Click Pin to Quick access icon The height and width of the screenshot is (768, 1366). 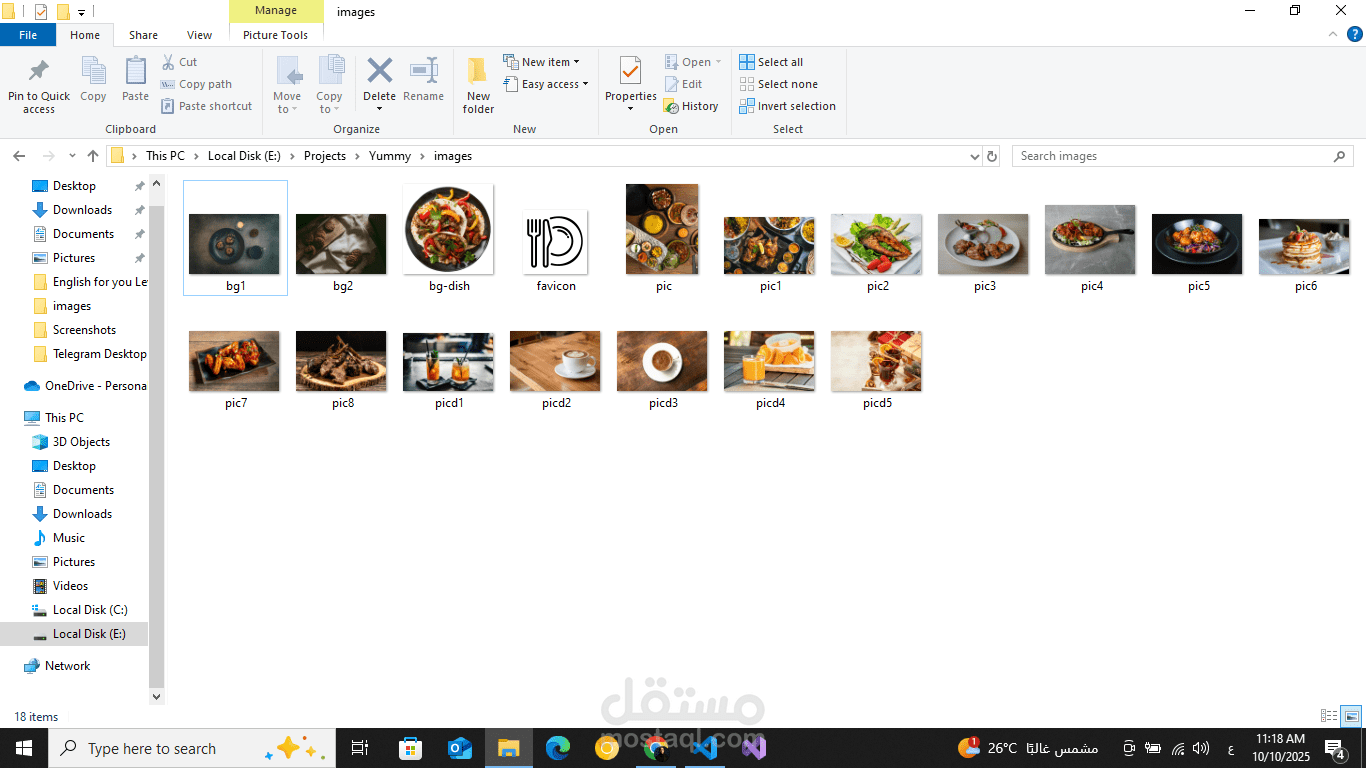tap(39, 71)
